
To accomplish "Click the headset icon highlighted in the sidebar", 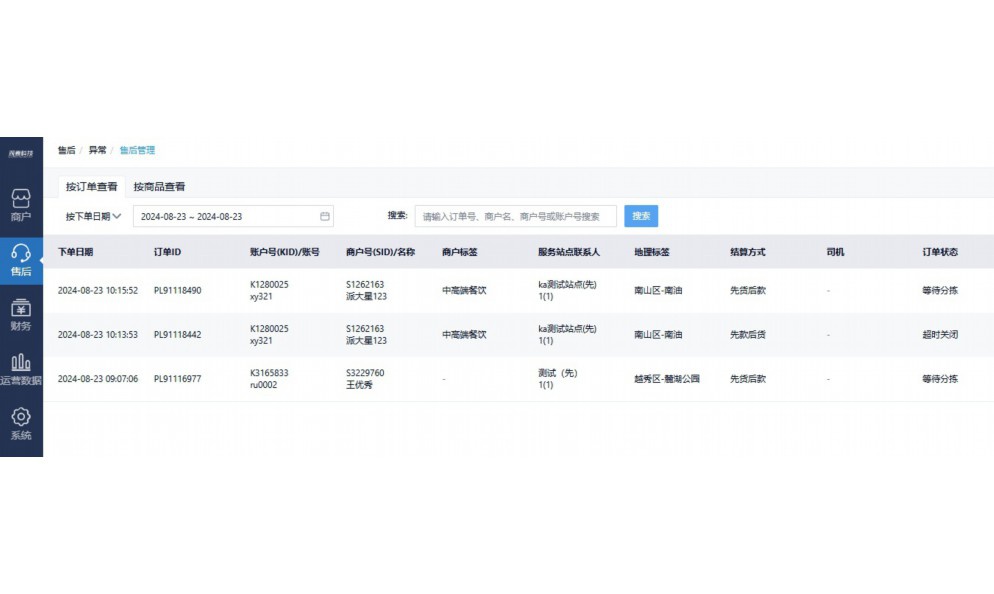I will click(21, 252).
